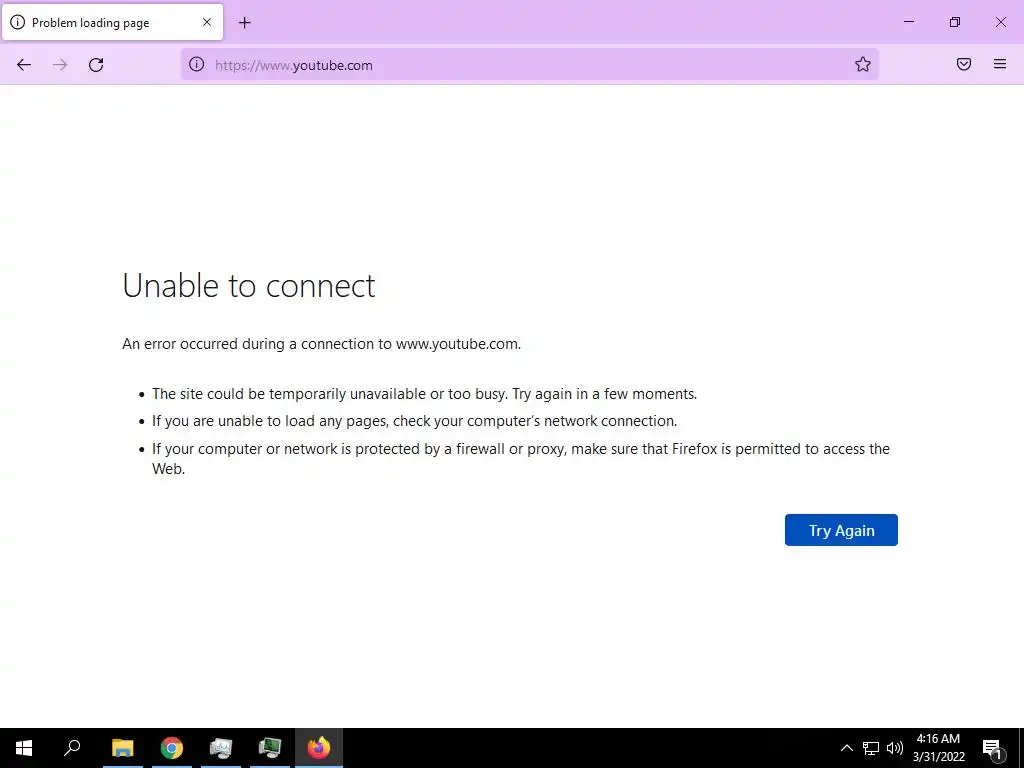Open Windows taskbar search

pyautogui.click(x=72, y=748)
